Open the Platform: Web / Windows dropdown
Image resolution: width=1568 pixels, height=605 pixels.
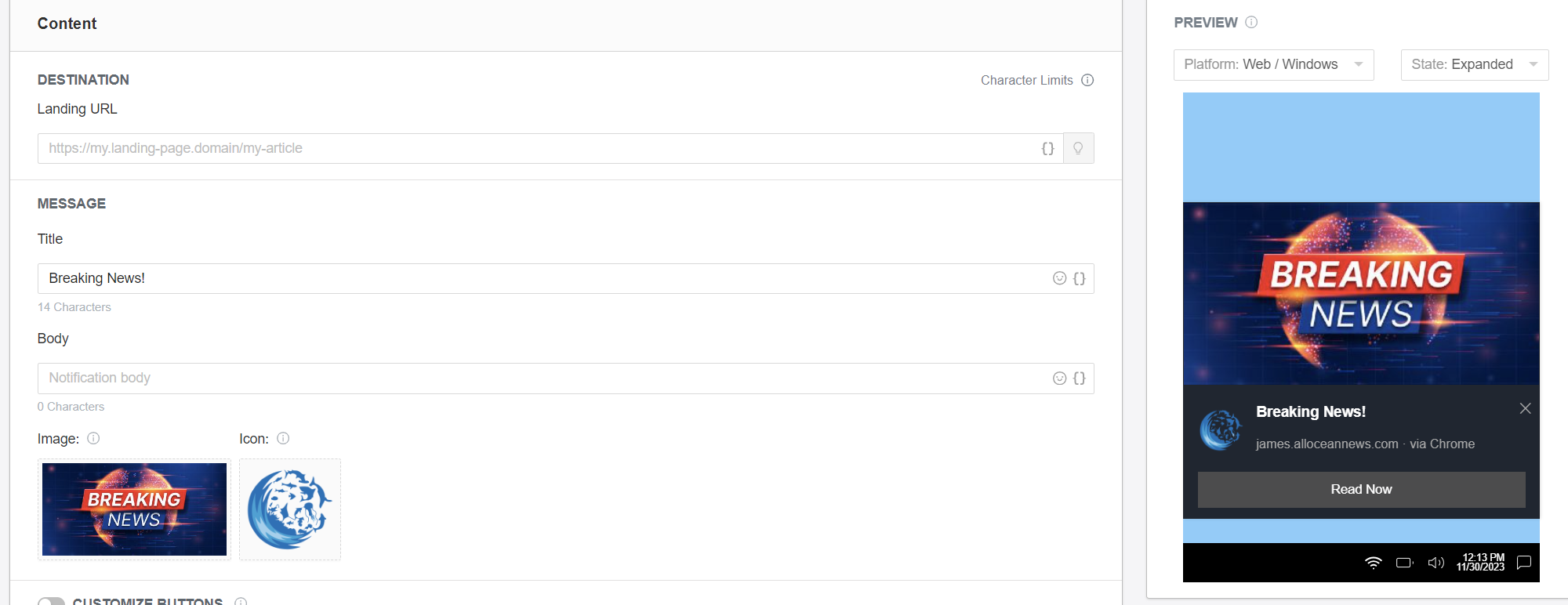click(x=1273, y=64)
